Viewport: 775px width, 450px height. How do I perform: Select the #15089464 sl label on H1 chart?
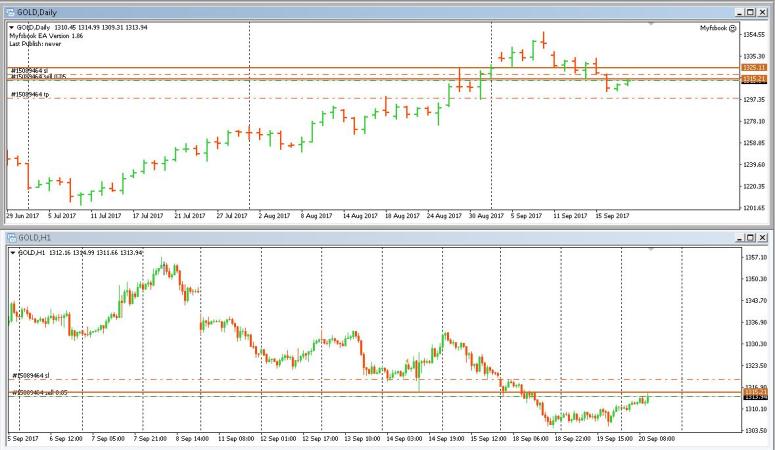pos(30,376)
